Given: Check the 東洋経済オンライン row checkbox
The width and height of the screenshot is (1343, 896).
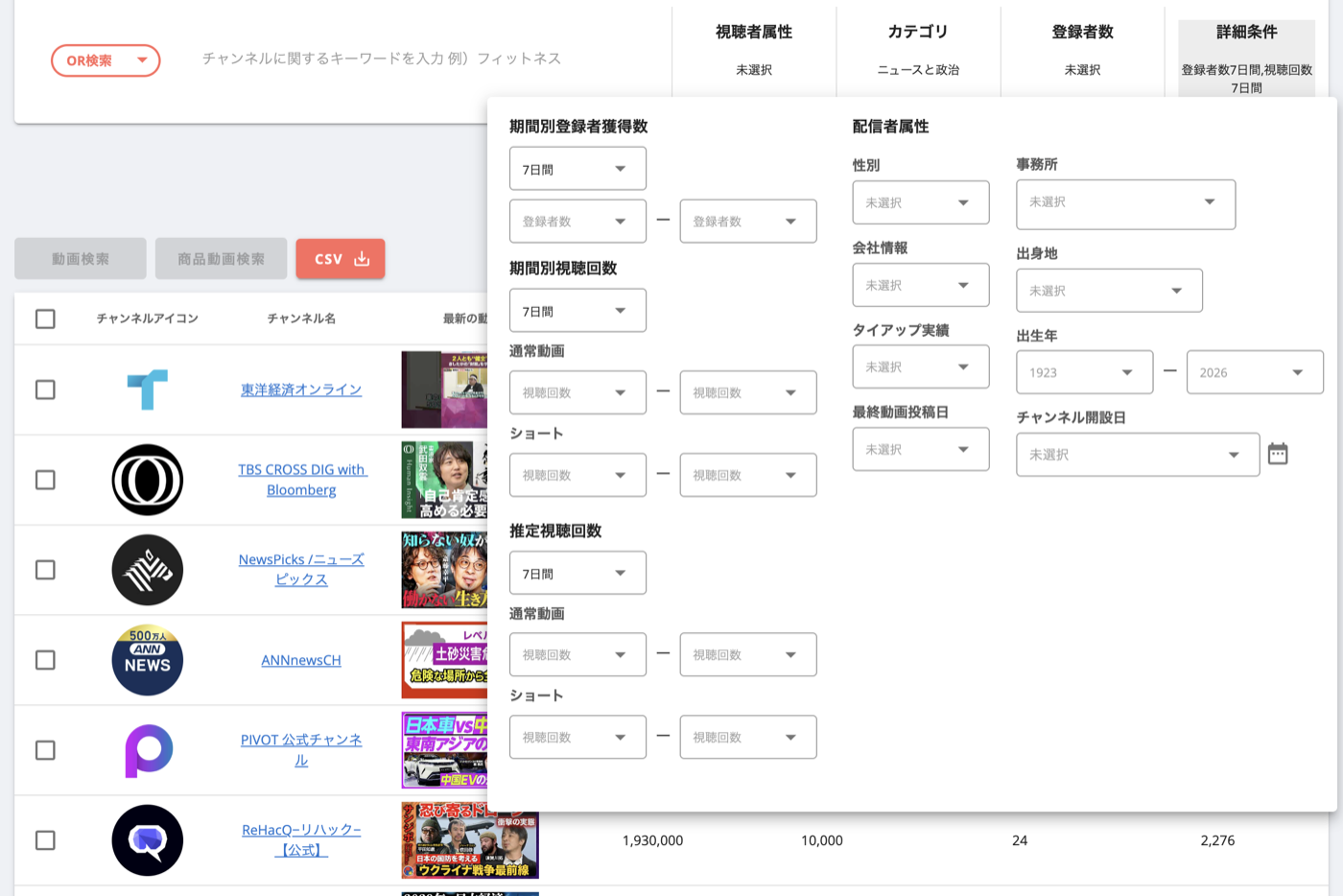Looking at the screenshot, I should [x=45, y=389].
